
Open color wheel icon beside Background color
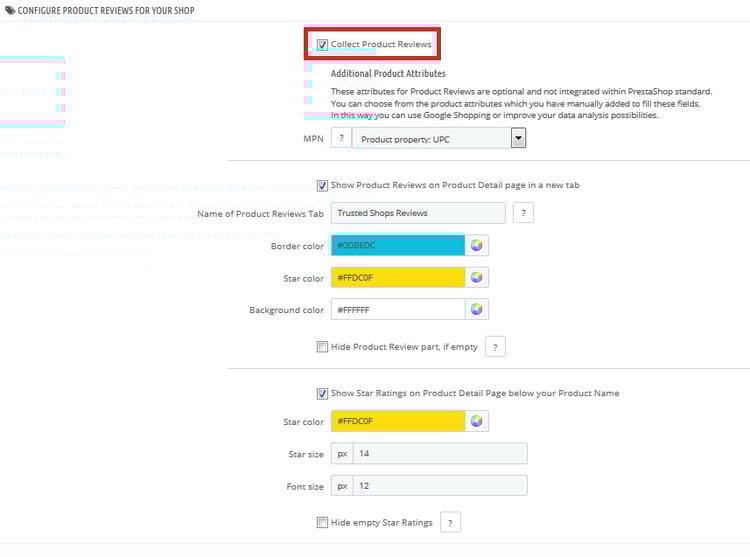click(x=476, y=309)
